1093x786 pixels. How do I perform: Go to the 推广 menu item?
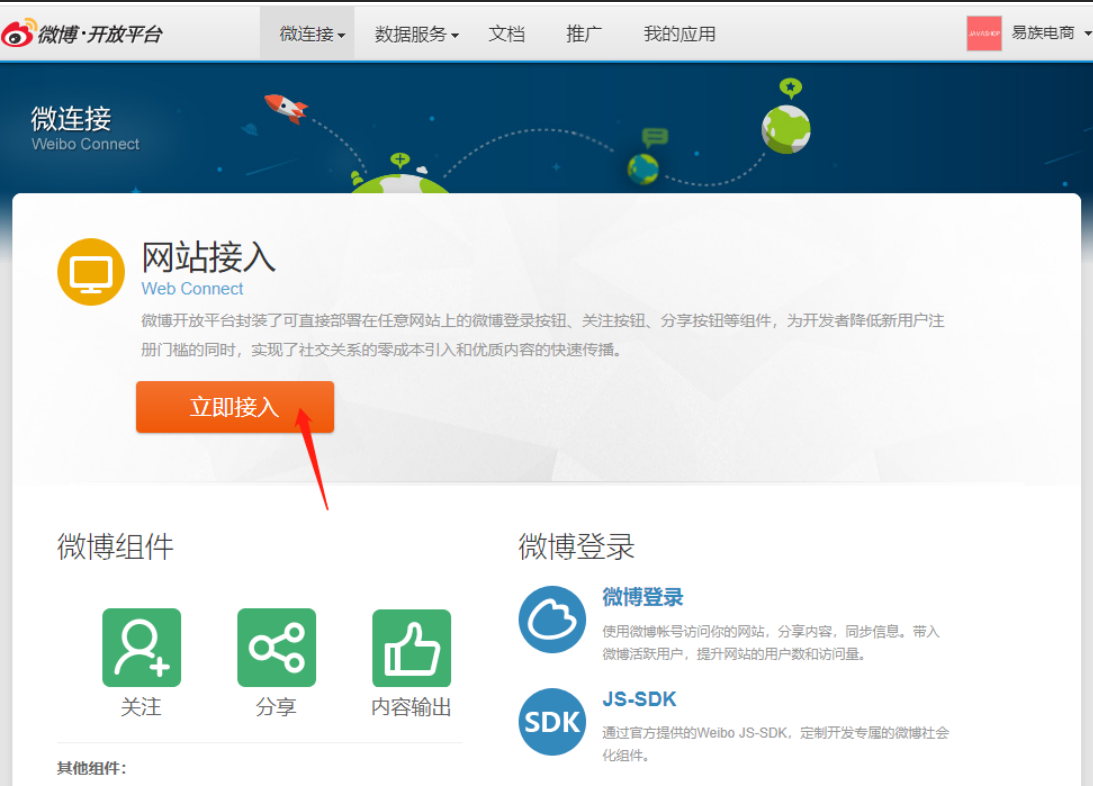pos(584,34)
